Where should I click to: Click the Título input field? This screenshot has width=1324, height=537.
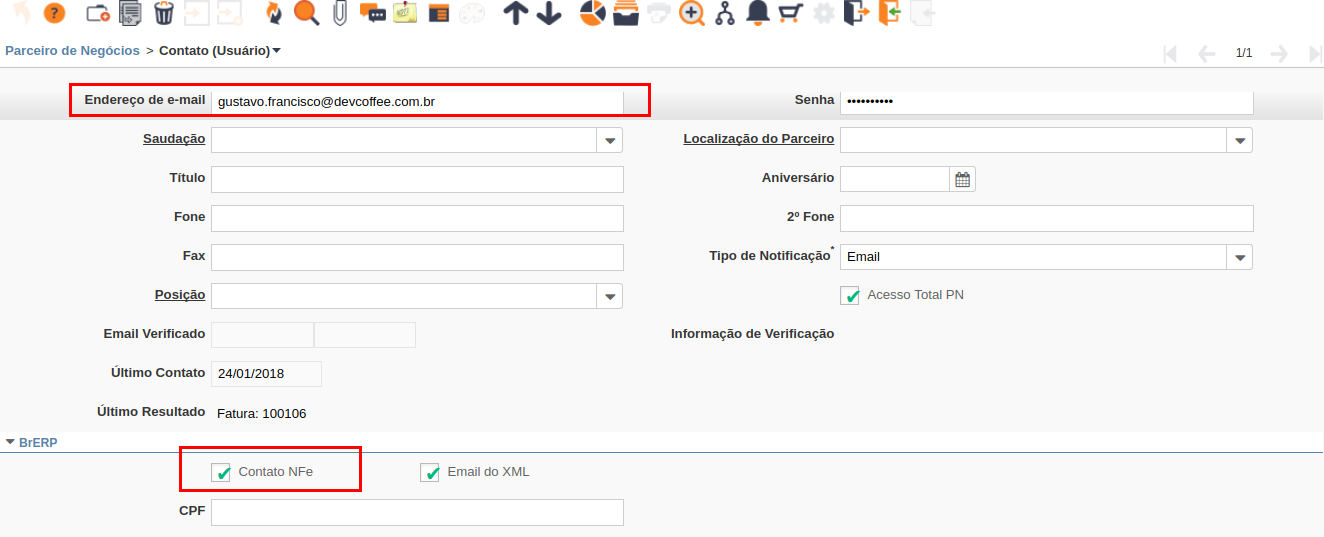417,179
